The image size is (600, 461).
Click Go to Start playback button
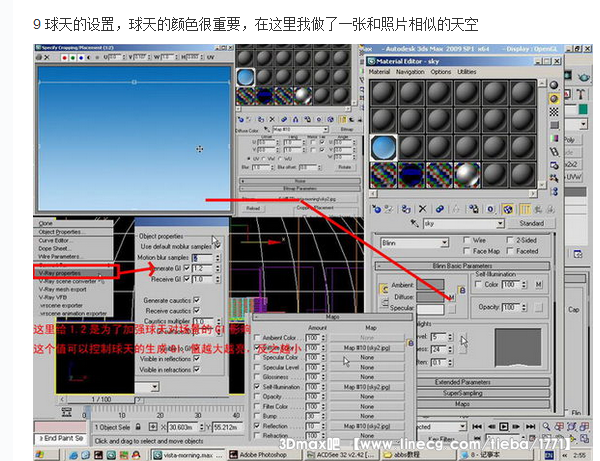coord(477,426)
